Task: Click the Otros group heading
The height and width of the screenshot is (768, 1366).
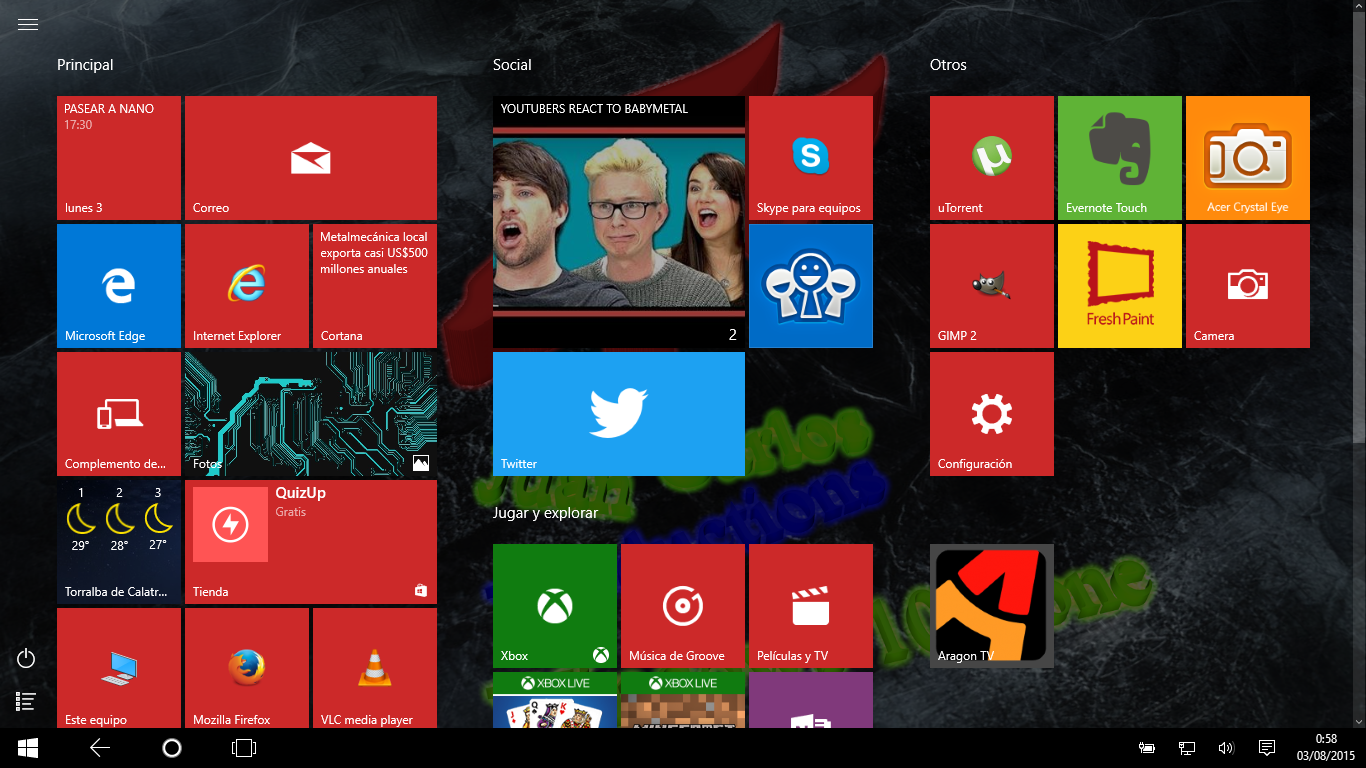Action: pos(948,65)
